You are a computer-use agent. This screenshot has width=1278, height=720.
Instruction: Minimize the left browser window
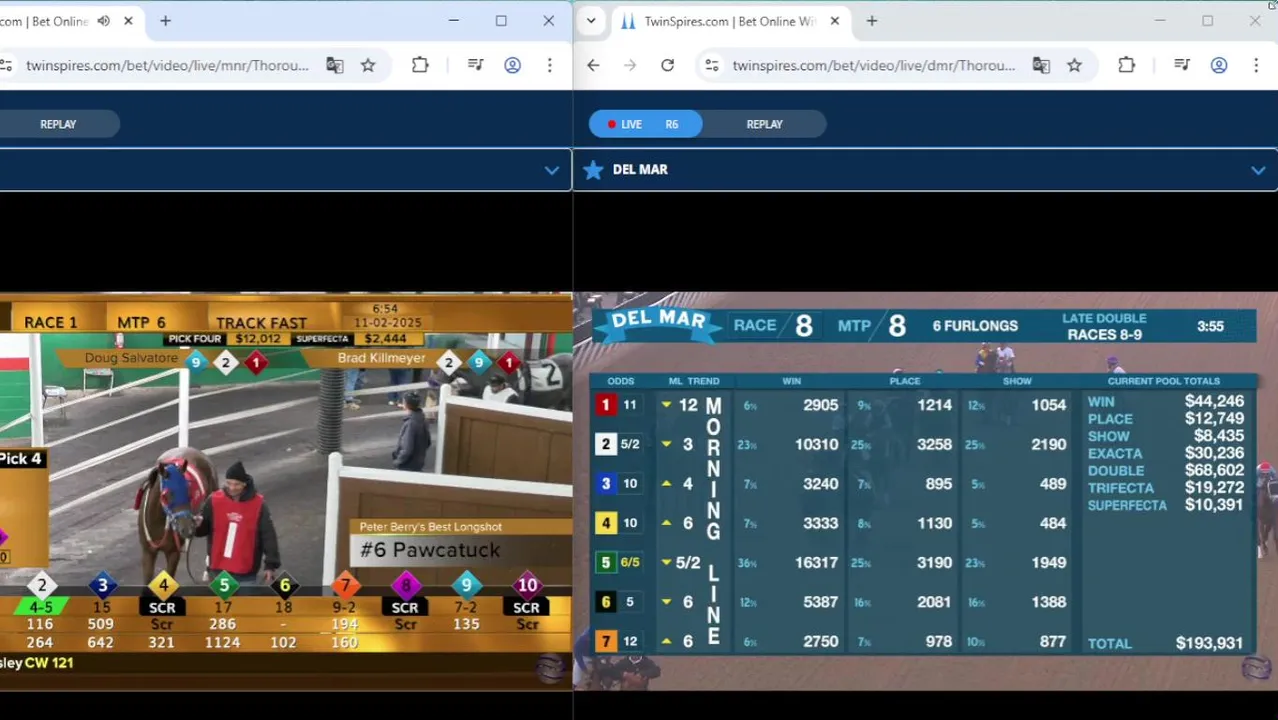point(454,21)
